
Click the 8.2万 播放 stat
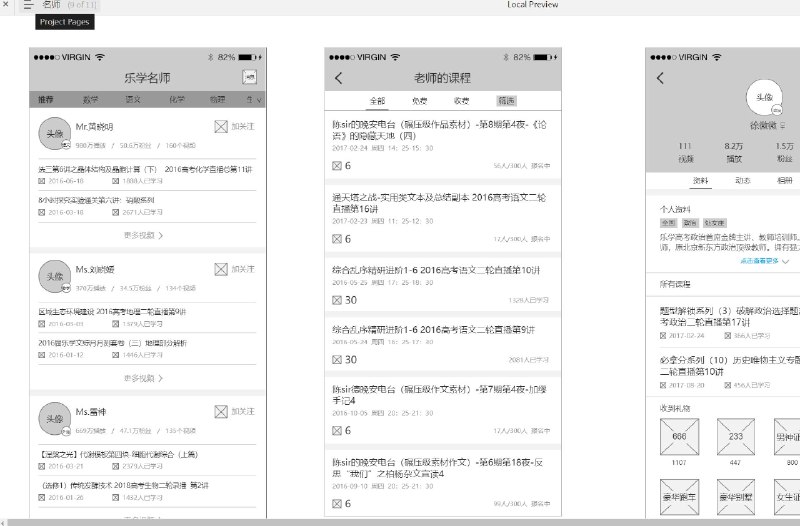pos(734,152)
